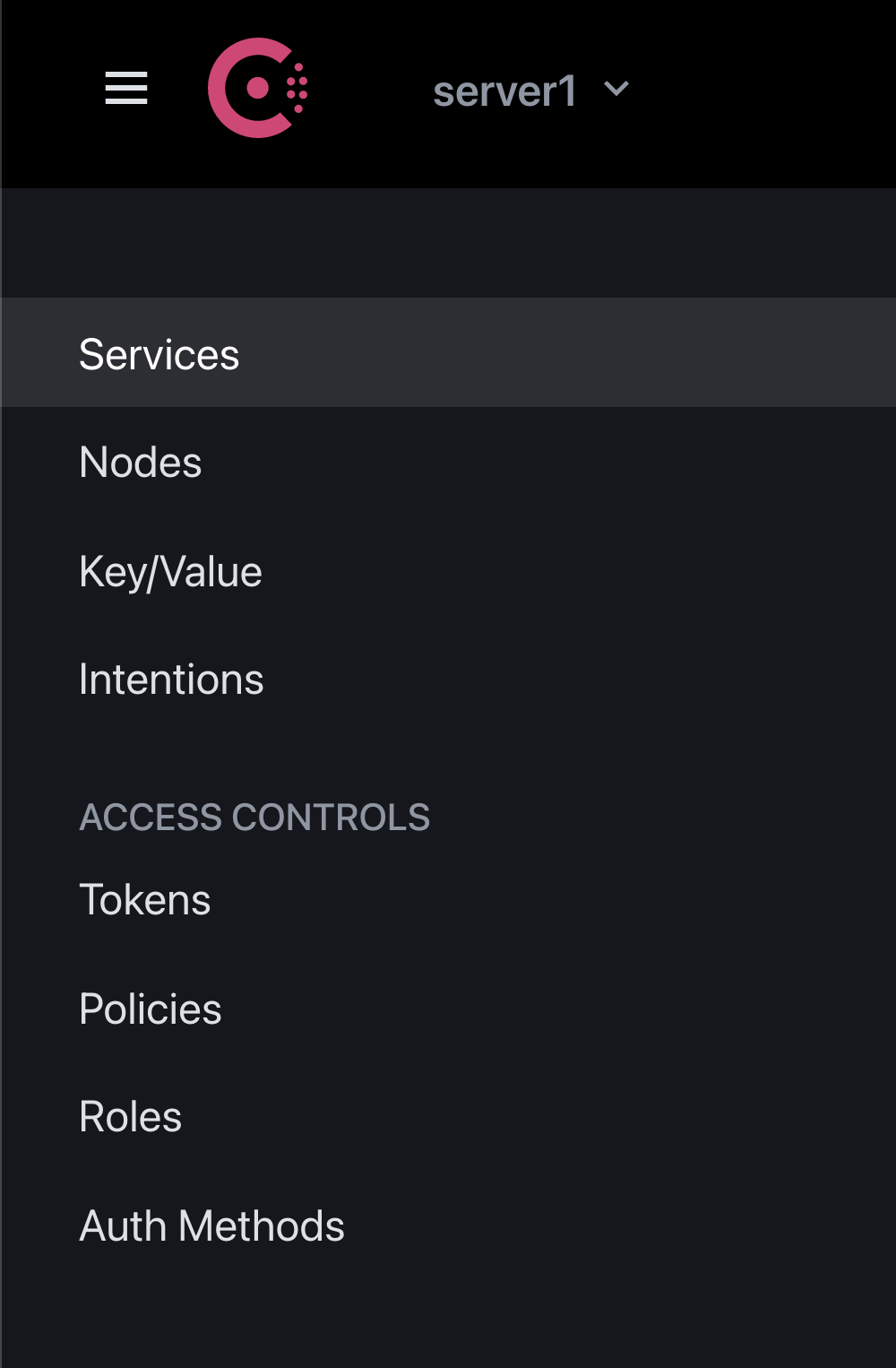Open the Roles page
Screen dimensions: 896x1368
tap(131, 1117)
